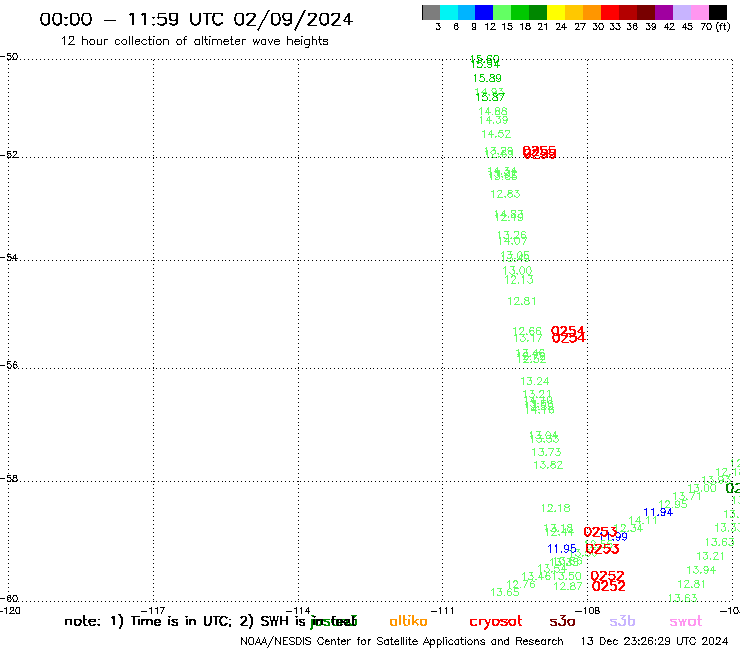The height and width of the screenshot is (650, 740).
Task: Click the wave height value '12.83'
Action: [x=505, y=194]
